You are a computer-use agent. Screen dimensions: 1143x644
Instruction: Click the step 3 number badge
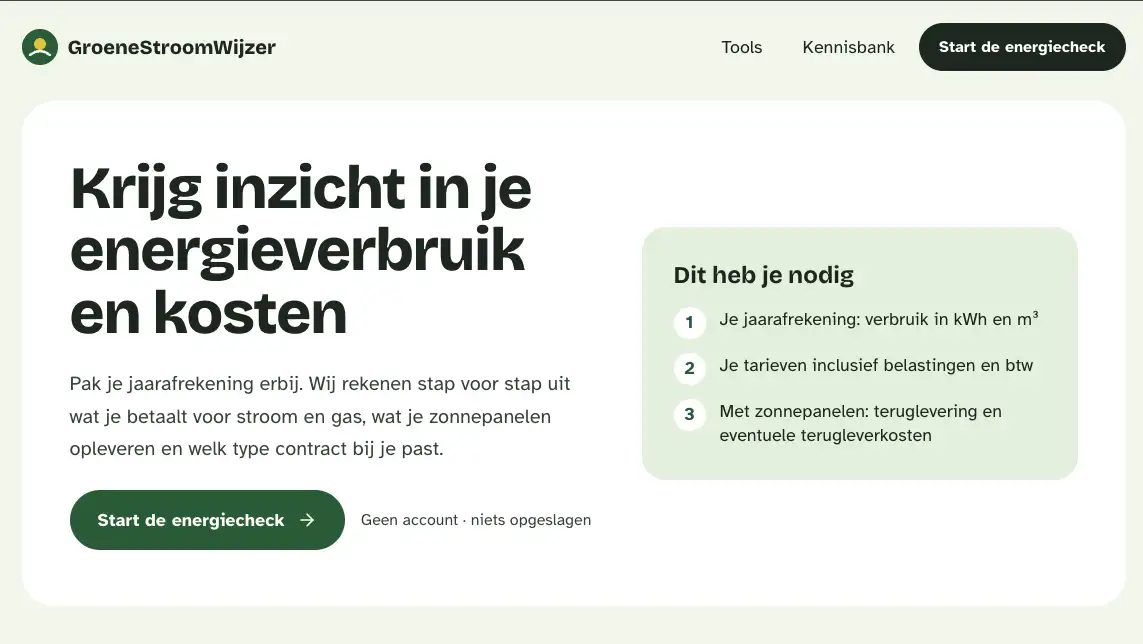point(690,414)
